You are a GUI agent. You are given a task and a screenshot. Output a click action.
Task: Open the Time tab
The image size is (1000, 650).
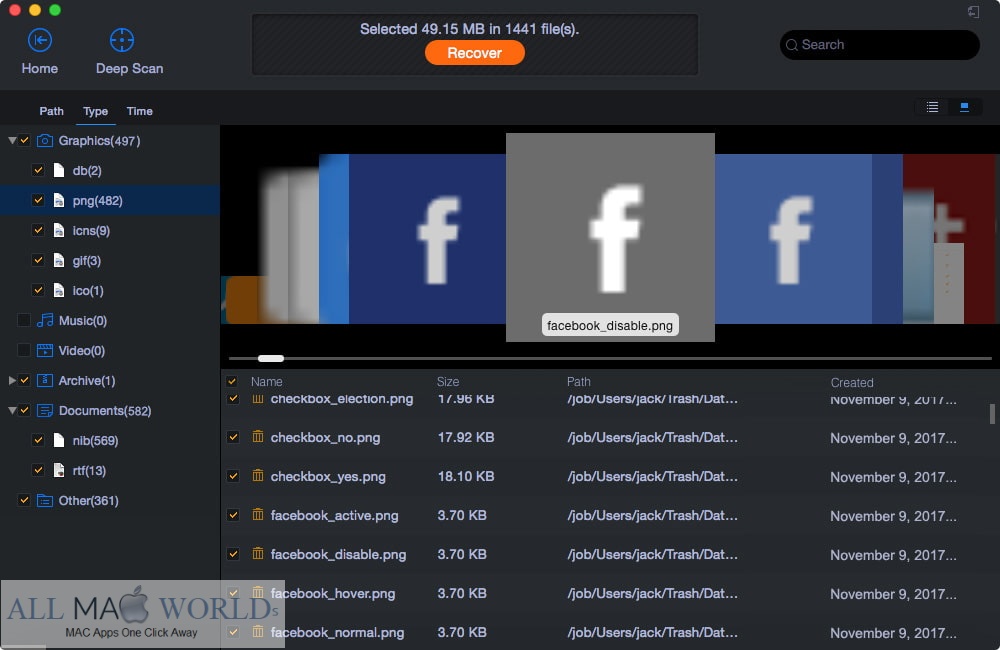(140, 111)
